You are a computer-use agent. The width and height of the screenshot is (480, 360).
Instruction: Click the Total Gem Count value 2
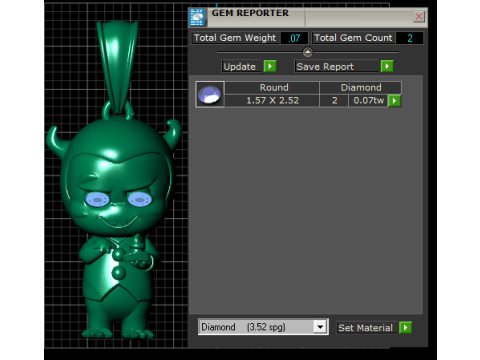(410, 38)
